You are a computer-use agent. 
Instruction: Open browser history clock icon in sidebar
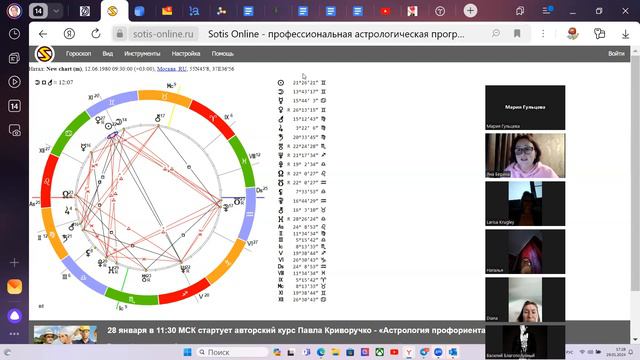[x=14, y=34]
